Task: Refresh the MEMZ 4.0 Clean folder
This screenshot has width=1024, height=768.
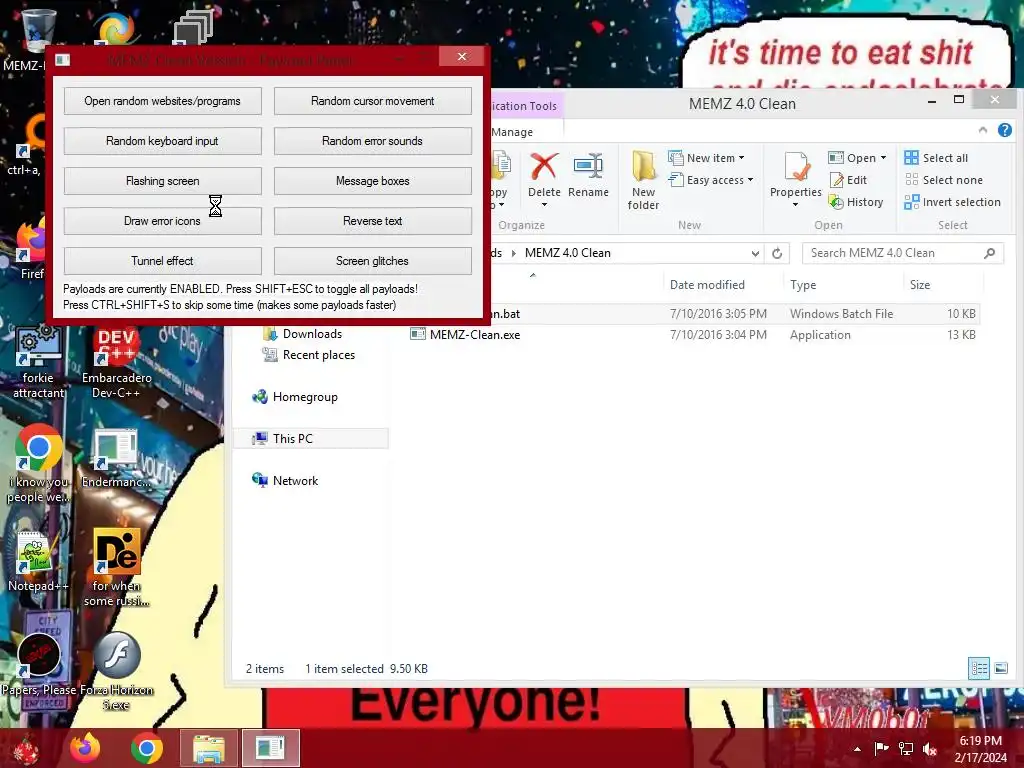Action: (777, 253)
